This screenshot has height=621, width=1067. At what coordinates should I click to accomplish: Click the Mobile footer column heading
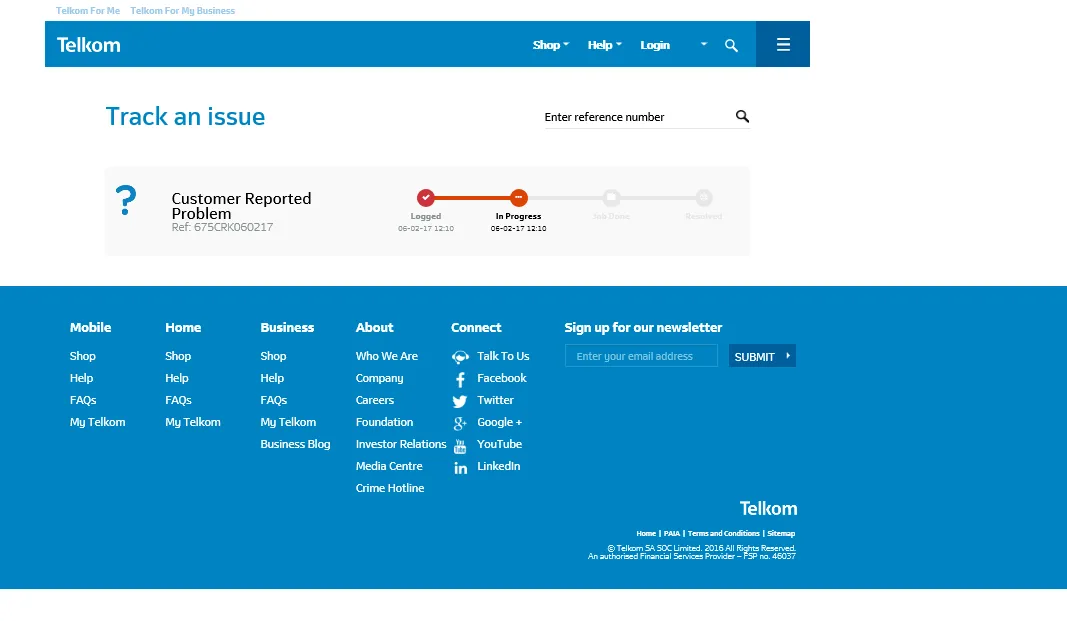pos(90,327)
